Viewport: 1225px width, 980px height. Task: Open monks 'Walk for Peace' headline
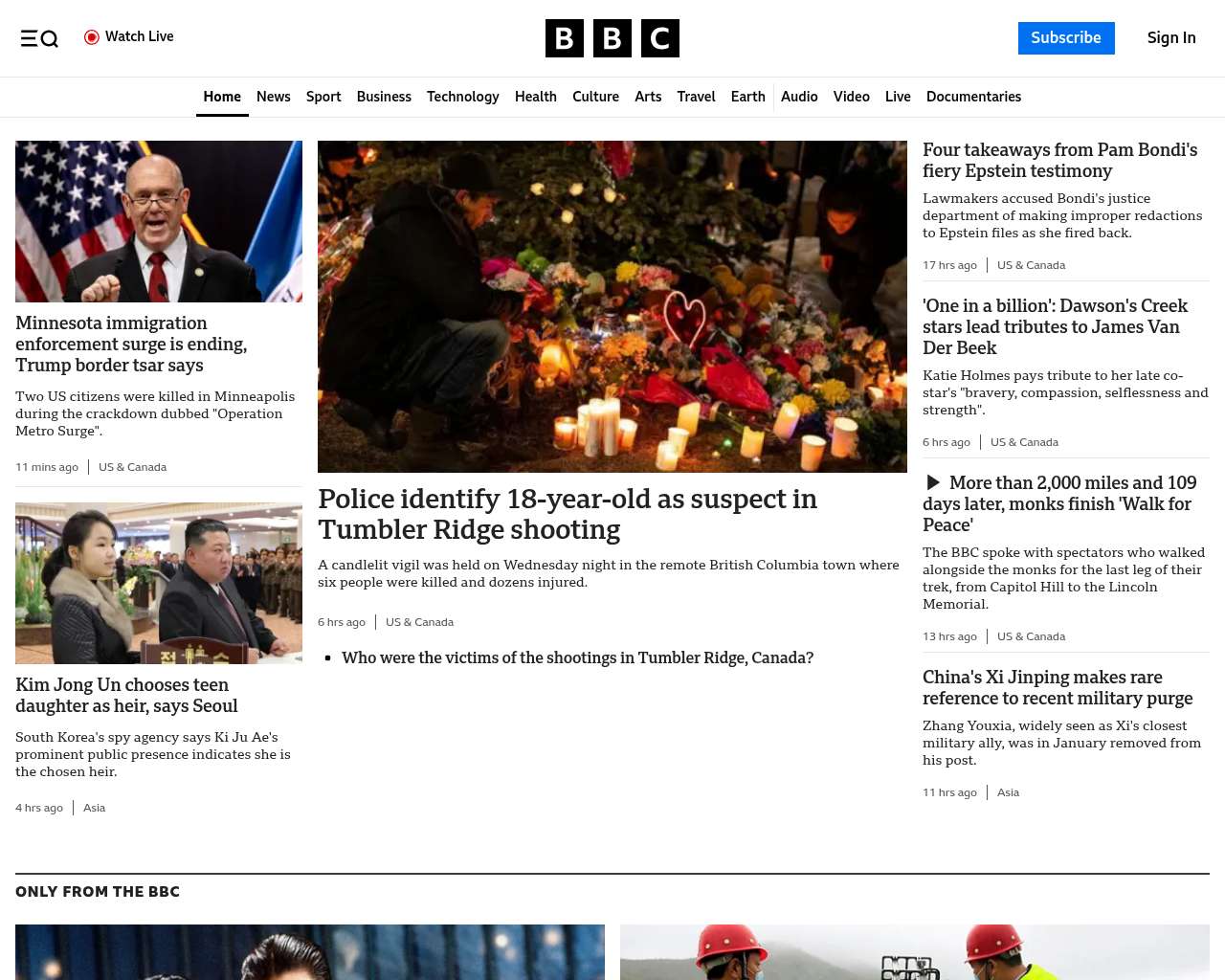[x=1059, y=504]
